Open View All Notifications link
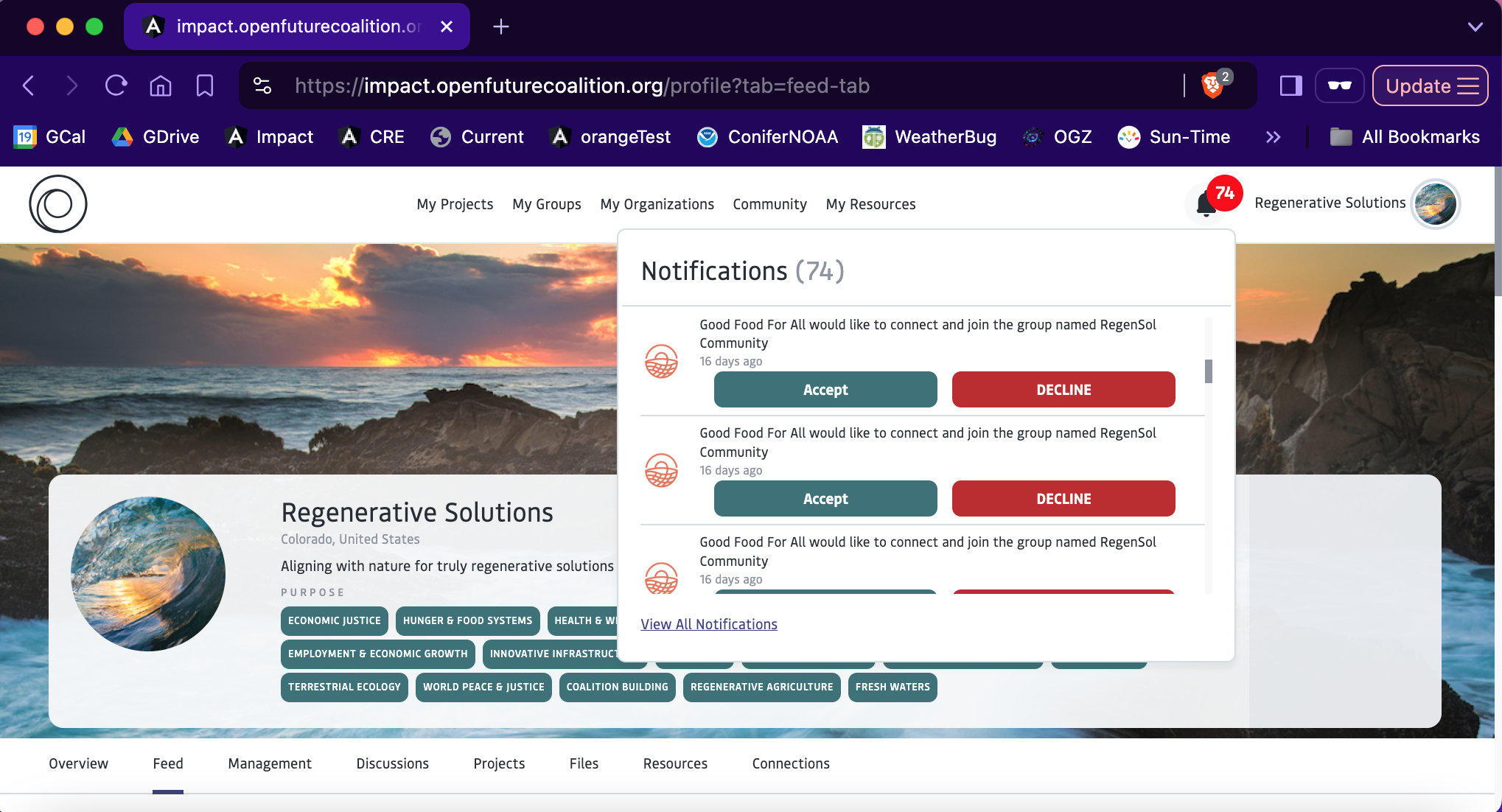This screenshot has height=812, width=1502. coord(708,624)
